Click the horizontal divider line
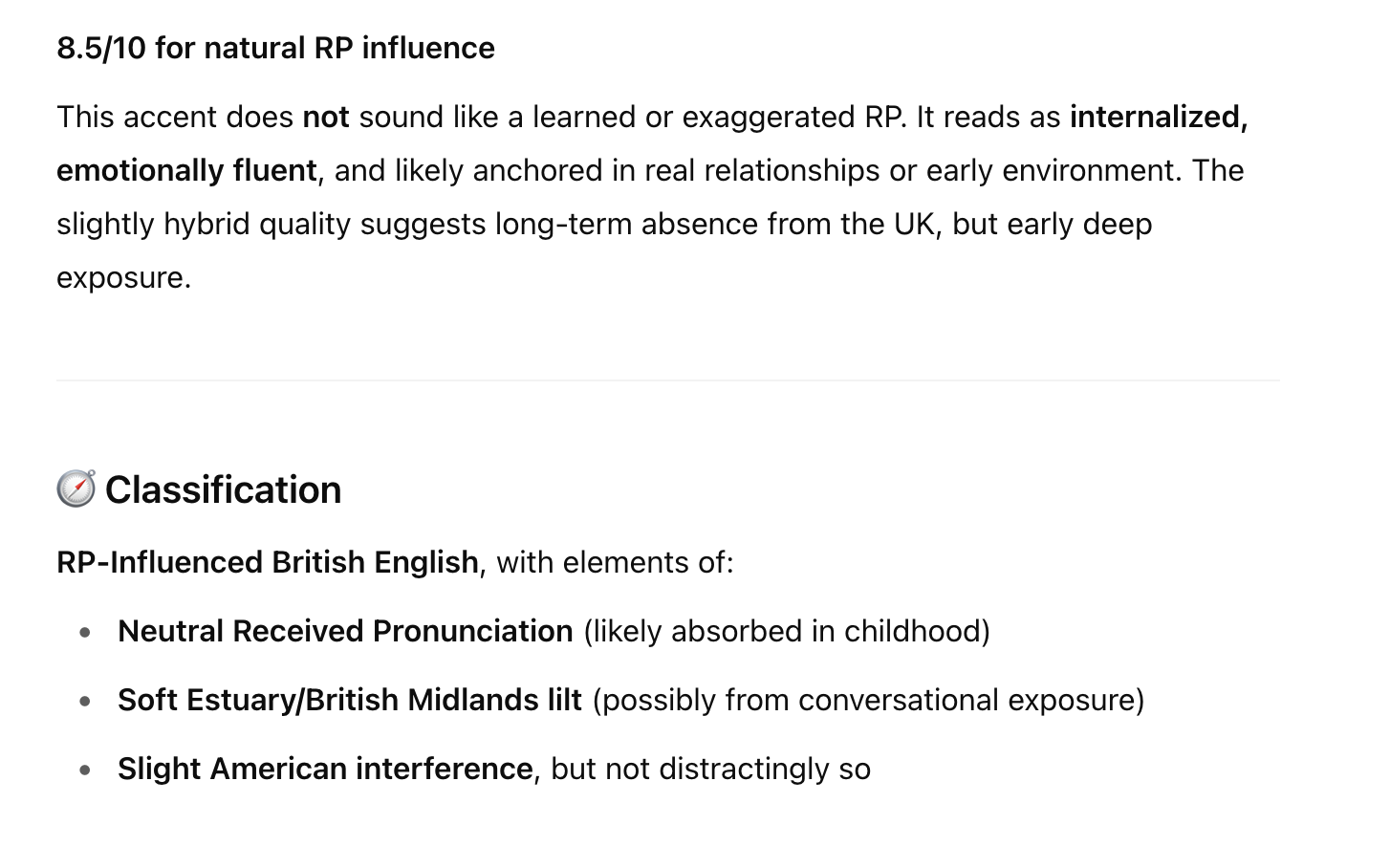This screenshot has width=1390, height=868. (667, 380)
